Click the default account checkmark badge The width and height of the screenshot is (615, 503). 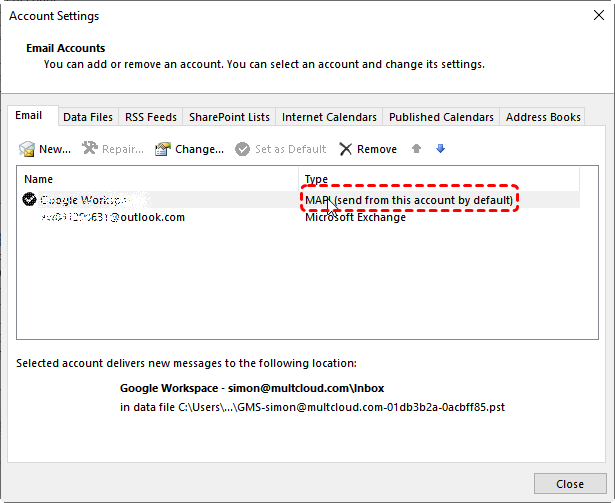pos(29,200)
